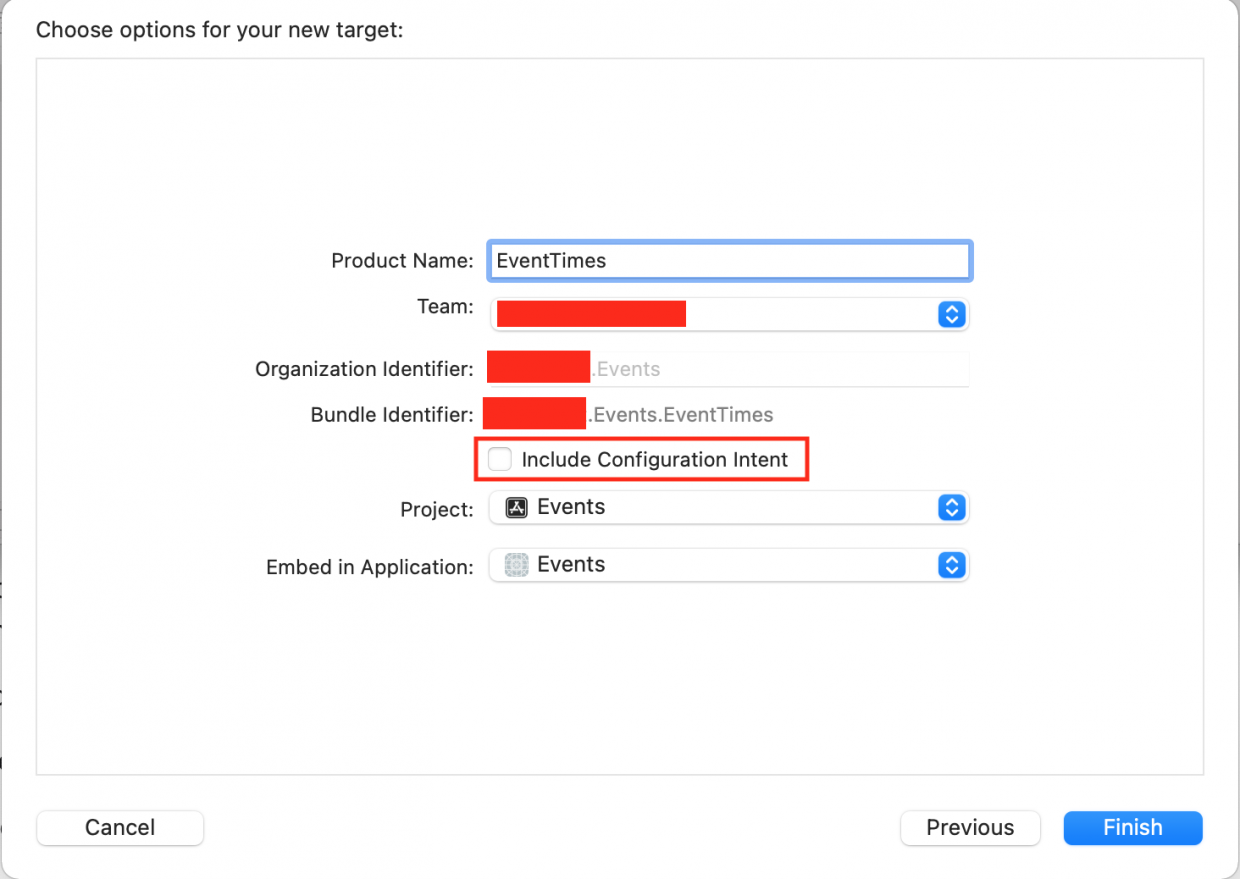1240x879 pixels.
Task: Focus the Product Name text field
Action: pos(728,261)
